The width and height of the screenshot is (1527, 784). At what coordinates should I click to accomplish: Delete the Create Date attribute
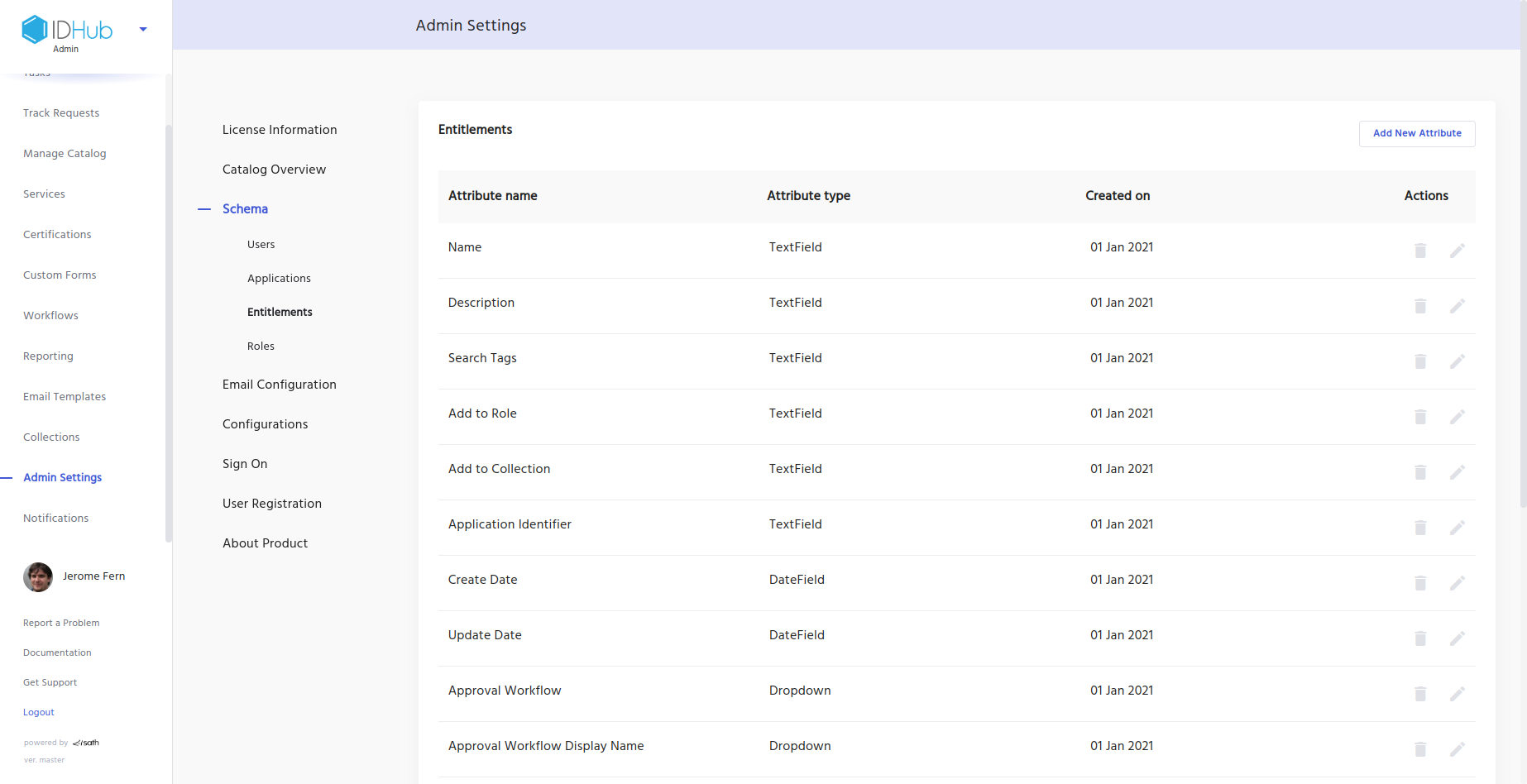tap(1420, 583)
